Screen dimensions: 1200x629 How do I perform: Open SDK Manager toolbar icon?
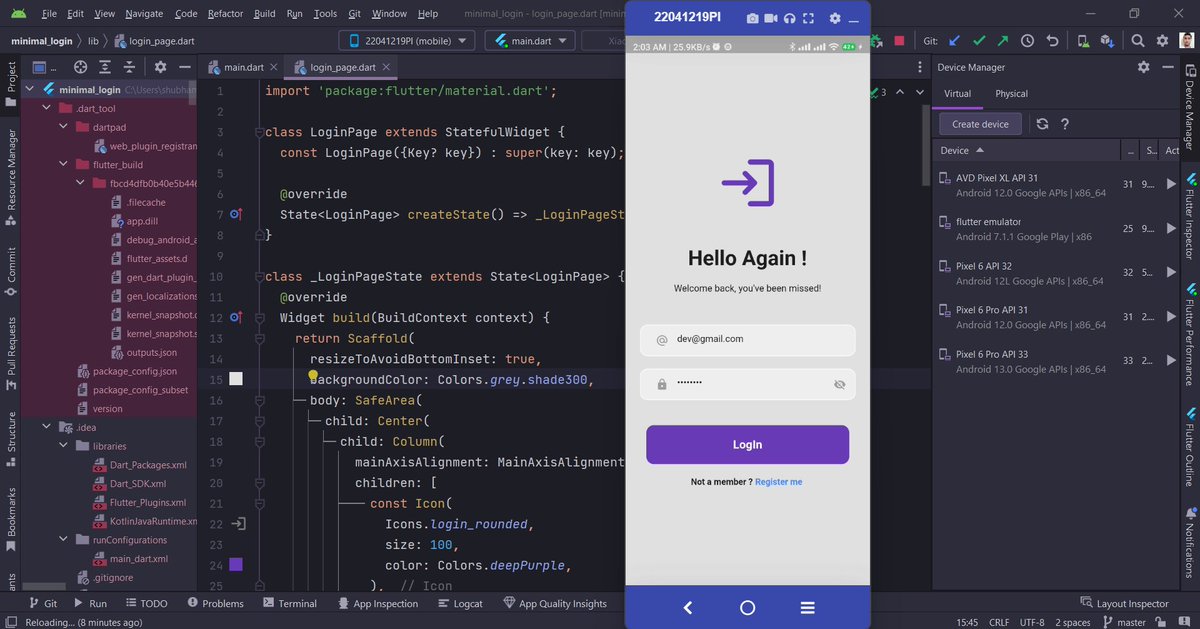(x=1108, y=41)
